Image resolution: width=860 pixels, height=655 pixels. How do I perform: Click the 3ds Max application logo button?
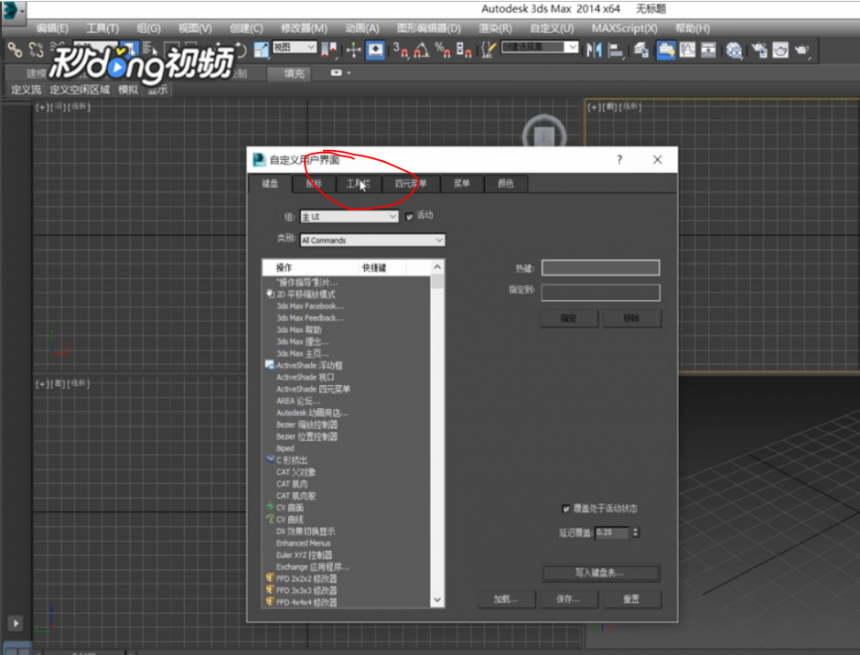(12, 12)
